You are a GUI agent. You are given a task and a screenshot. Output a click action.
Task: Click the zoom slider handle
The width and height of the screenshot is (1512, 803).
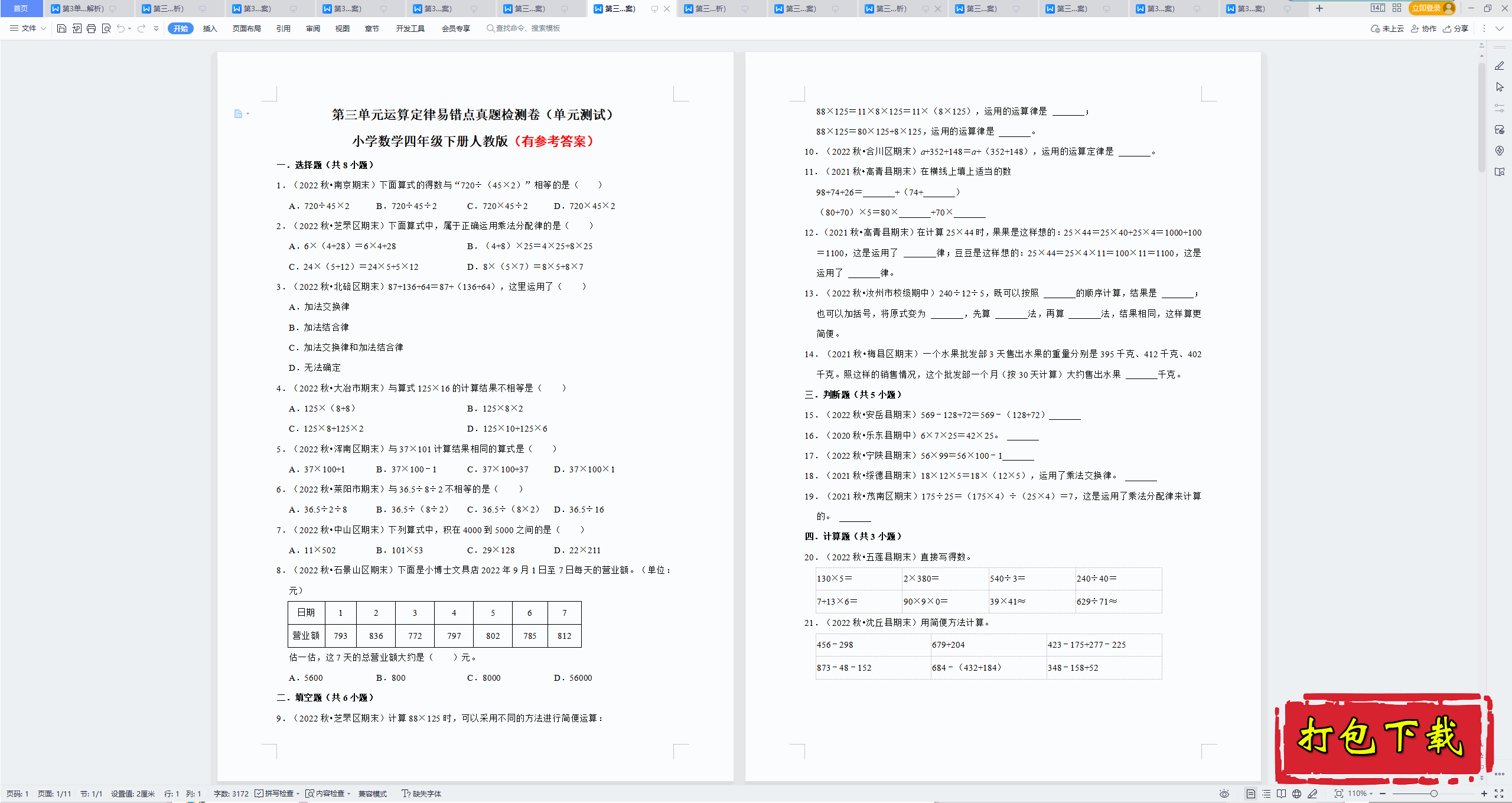(1433, 794)
